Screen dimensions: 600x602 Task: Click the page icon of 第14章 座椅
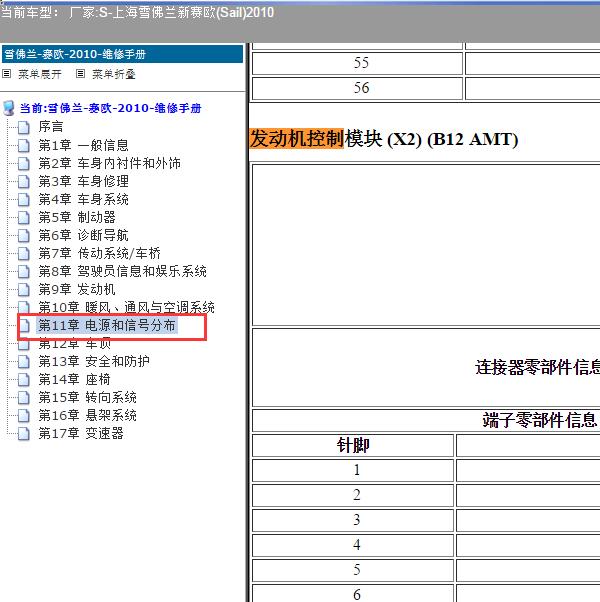tap(24, 379)
